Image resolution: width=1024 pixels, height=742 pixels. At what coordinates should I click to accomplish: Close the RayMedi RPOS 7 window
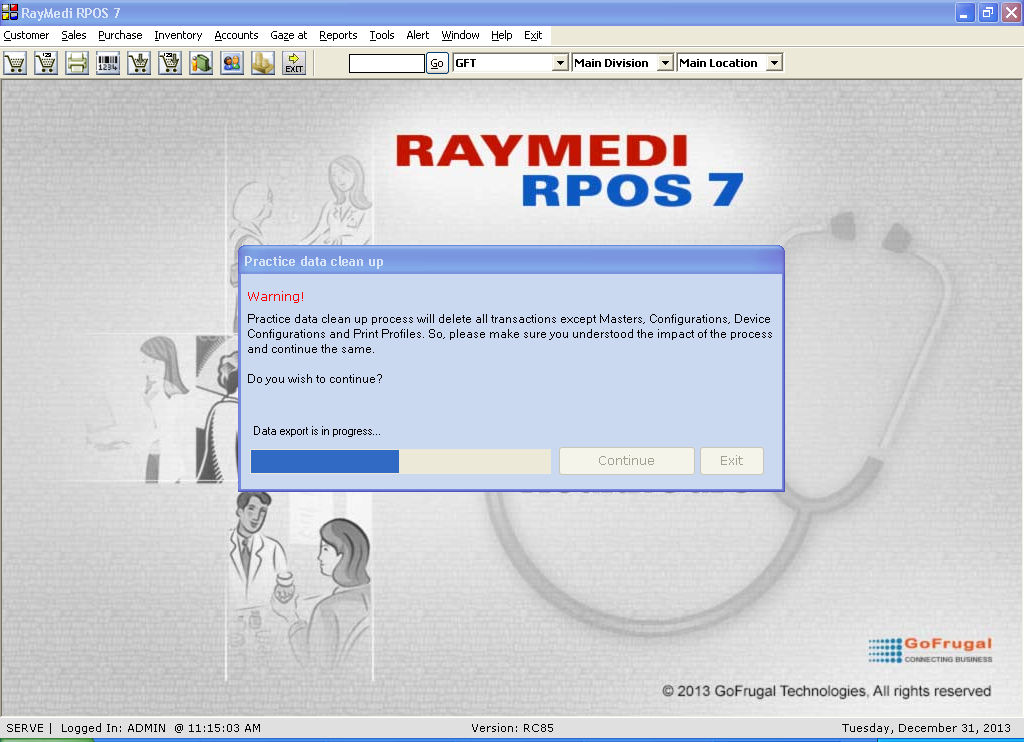(1011, 12)
